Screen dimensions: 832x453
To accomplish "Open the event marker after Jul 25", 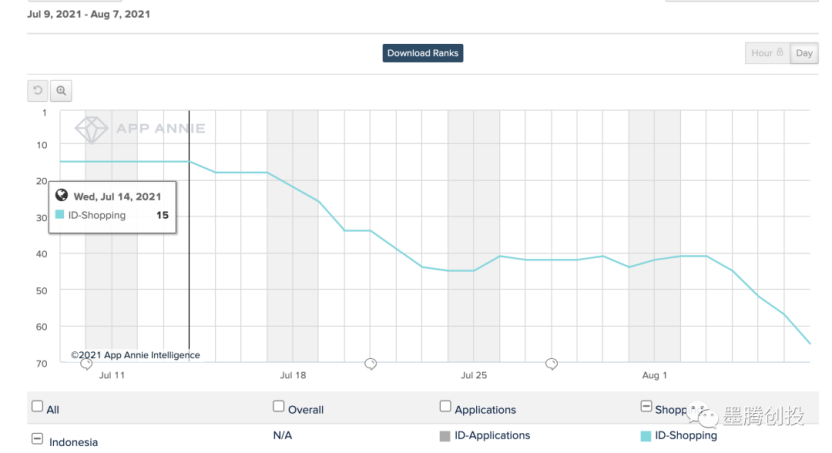I will pyautogui.click(x=551, y=364).
